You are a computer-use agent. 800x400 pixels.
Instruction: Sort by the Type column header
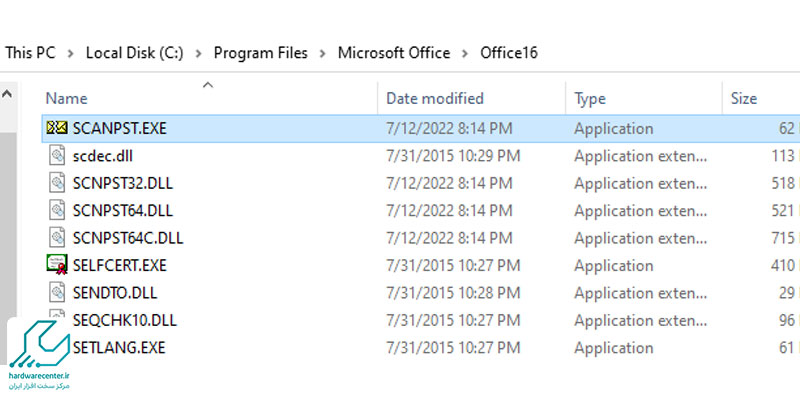point(590,98)
